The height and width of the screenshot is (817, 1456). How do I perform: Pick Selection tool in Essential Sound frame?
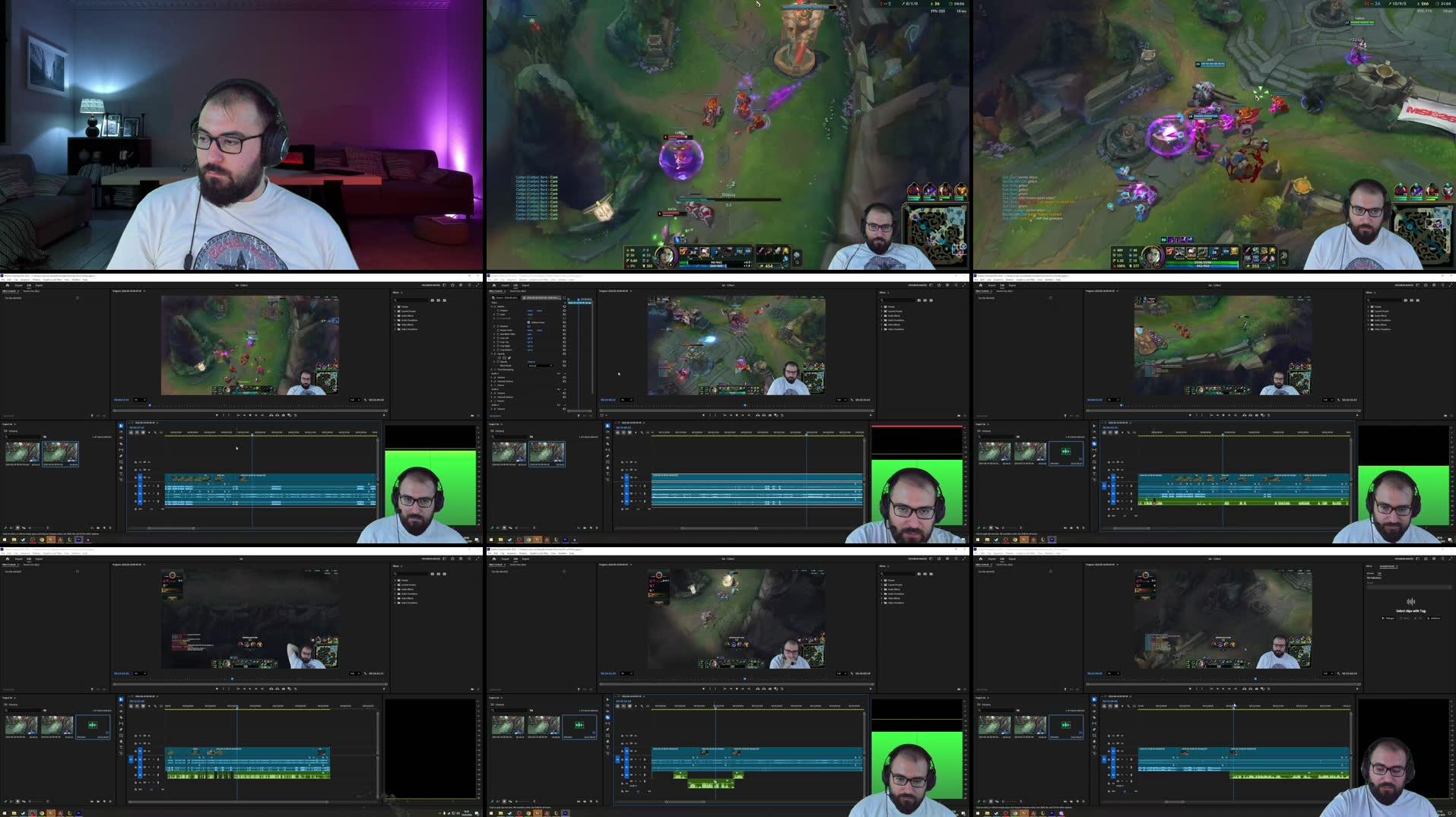[1094, 699]
